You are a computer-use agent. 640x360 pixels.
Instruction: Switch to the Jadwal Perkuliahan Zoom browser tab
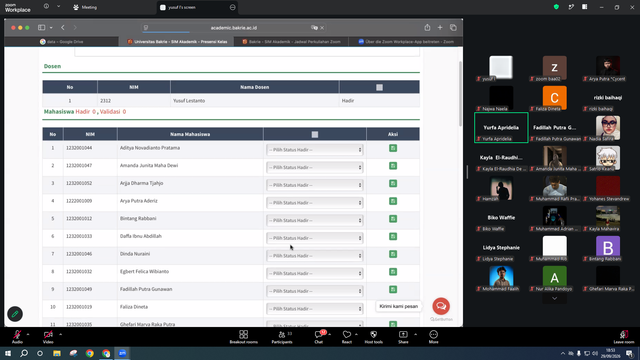(x=291, y=42)
